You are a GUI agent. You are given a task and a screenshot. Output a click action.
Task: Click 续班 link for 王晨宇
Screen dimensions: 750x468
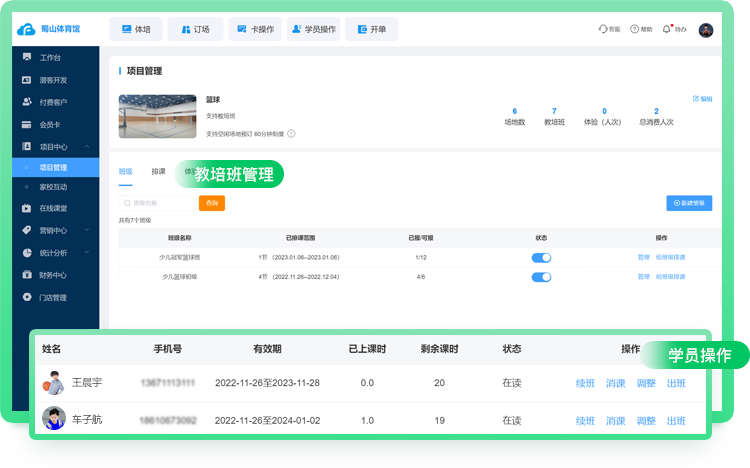point(585,383)
